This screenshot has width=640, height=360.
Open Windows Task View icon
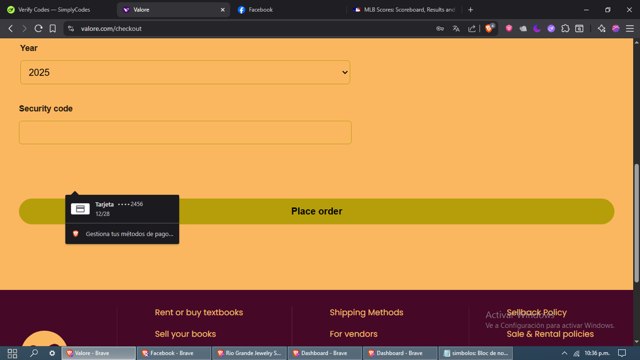click(12, 353)
